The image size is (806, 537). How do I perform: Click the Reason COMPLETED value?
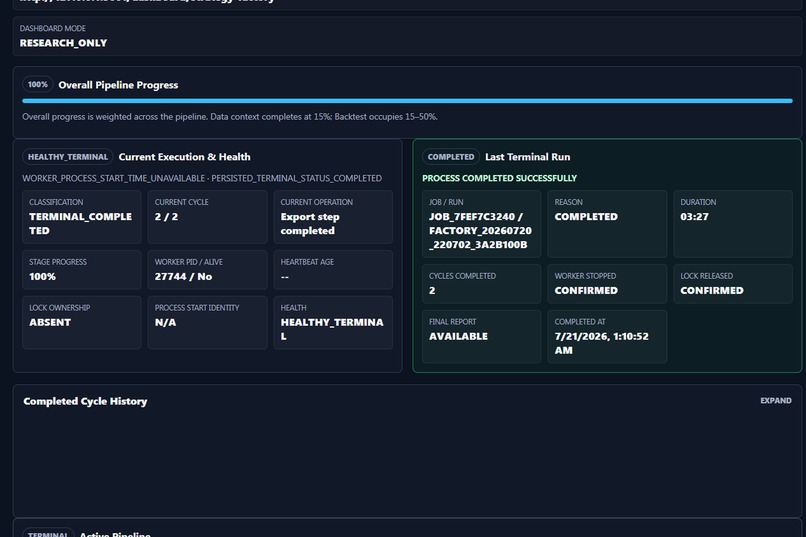pos(586,217)
